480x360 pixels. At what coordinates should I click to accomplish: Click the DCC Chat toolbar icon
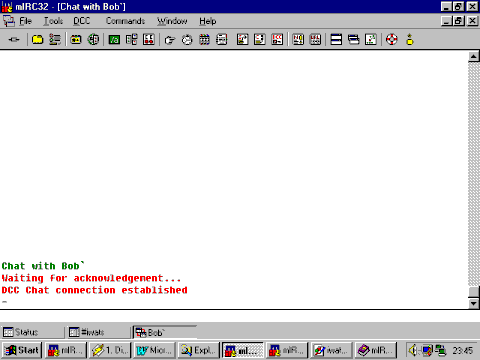(x=260, y=40)
